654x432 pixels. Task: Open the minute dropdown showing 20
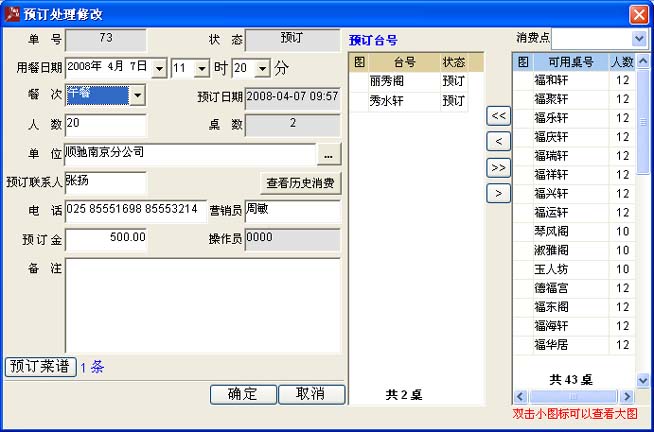click(263, 68)
